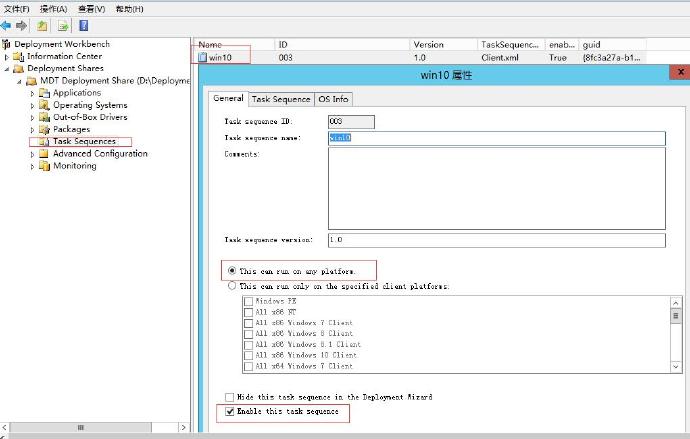This screenshot has width=690, height=439.
Task: Click the Operating Systems folder icon
Action: pyautogui.click(x=44, y=105)
